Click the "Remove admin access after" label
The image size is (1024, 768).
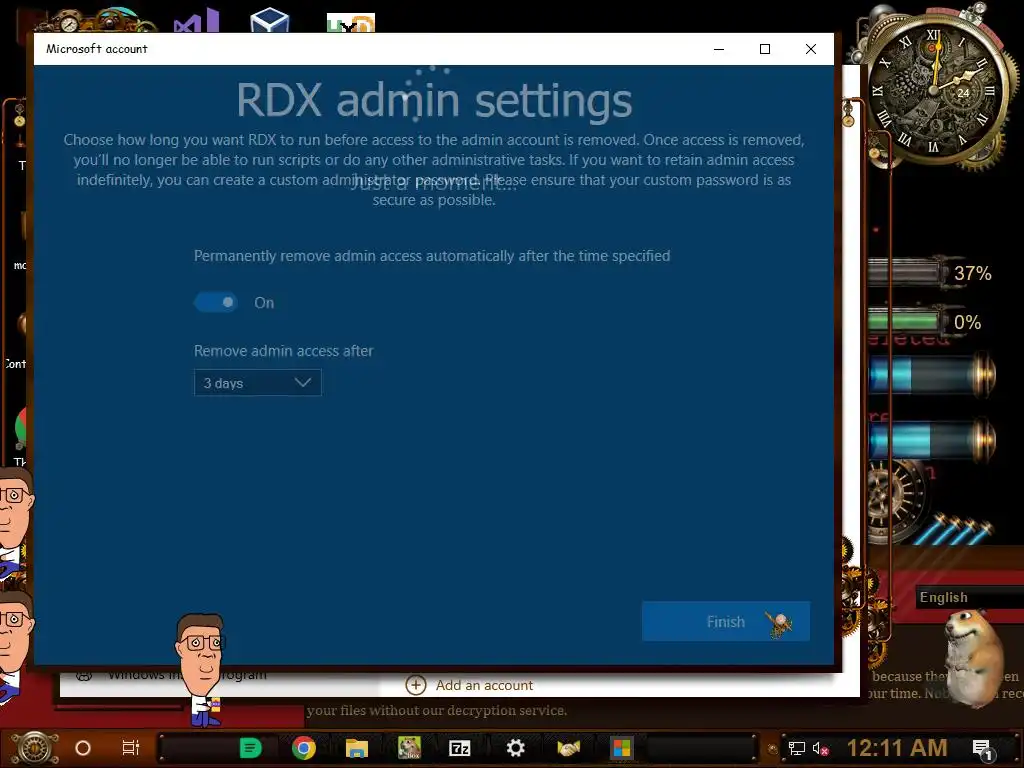click(283, 351)
